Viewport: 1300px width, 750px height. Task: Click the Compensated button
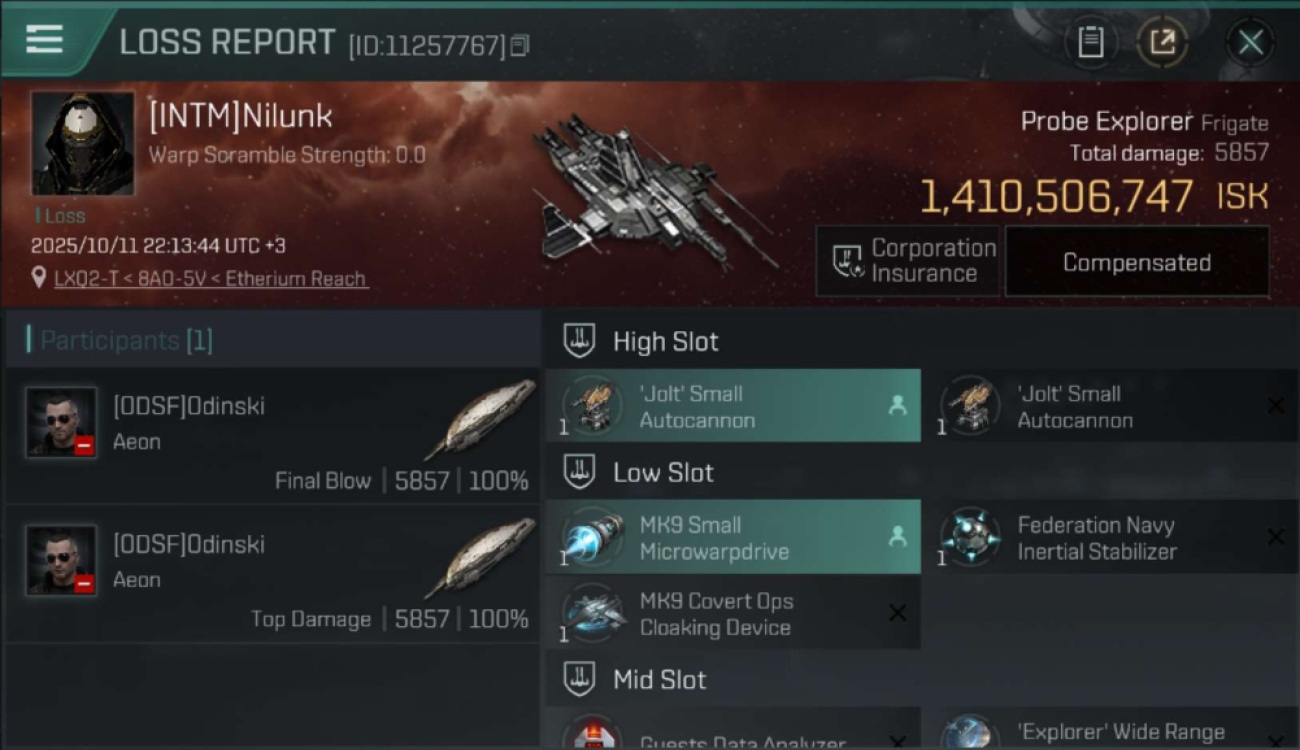[x=1136, y=262]
